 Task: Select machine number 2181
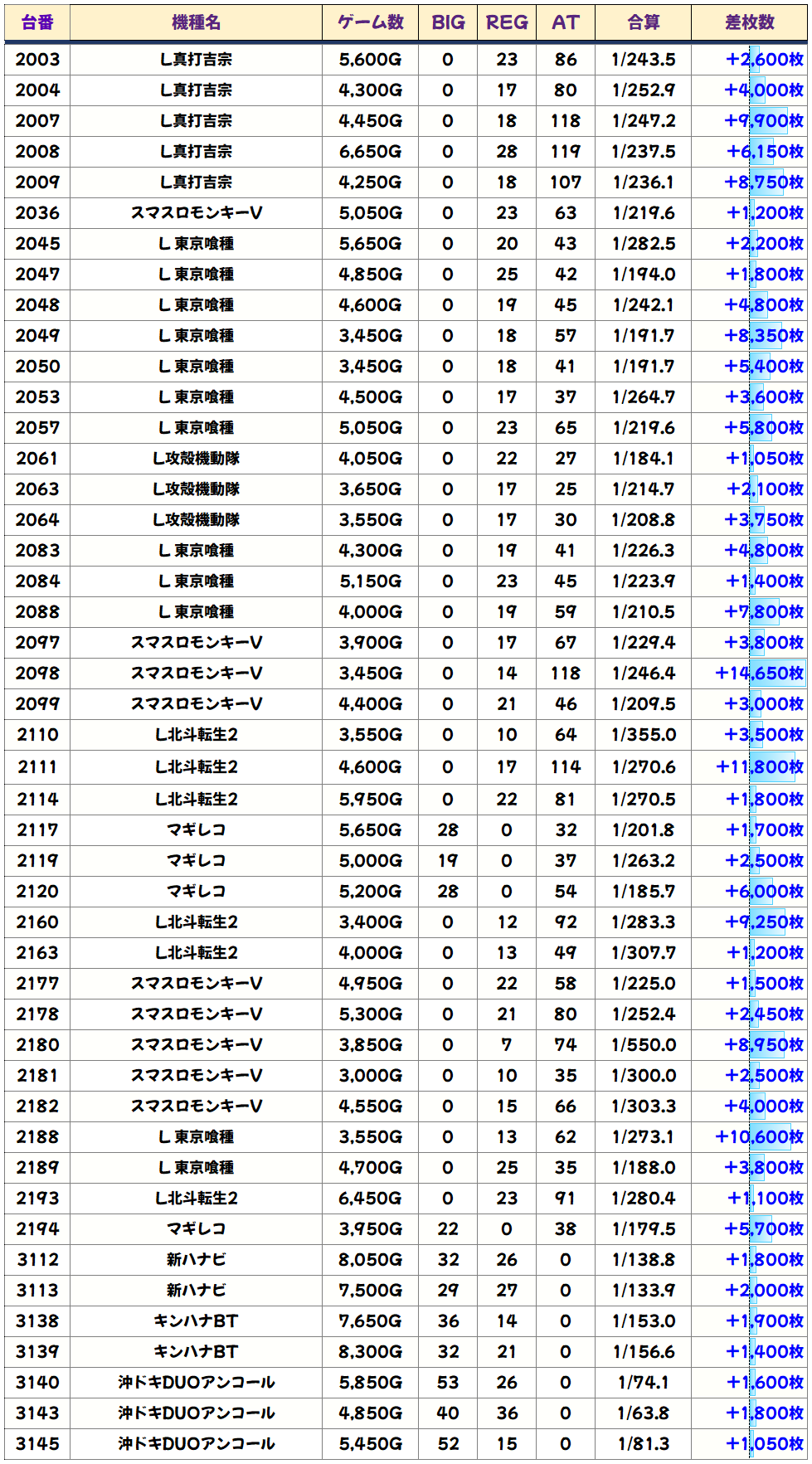37,1076
